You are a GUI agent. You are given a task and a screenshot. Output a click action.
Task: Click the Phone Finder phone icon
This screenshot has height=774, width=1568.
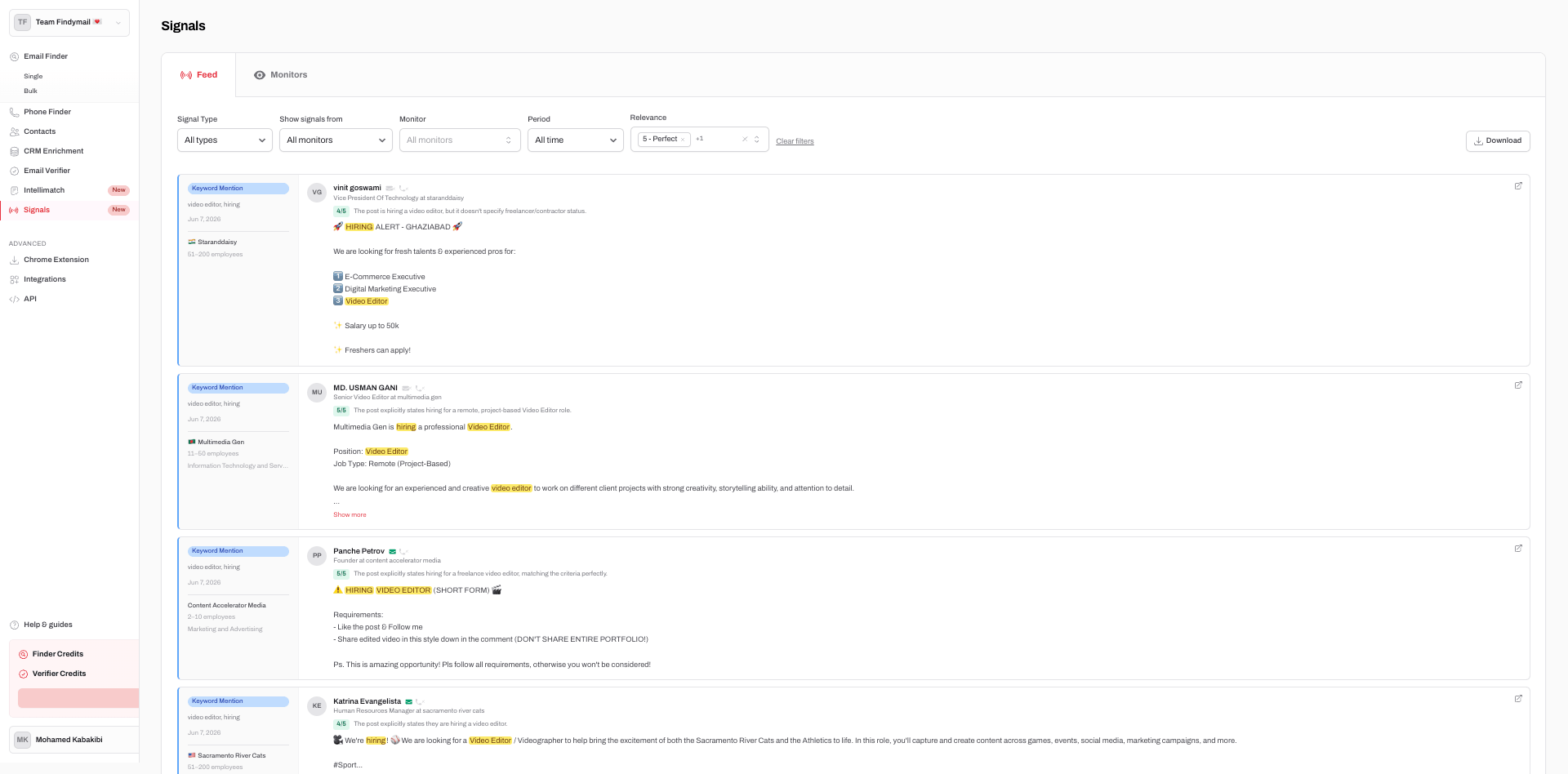pos(14,112)
